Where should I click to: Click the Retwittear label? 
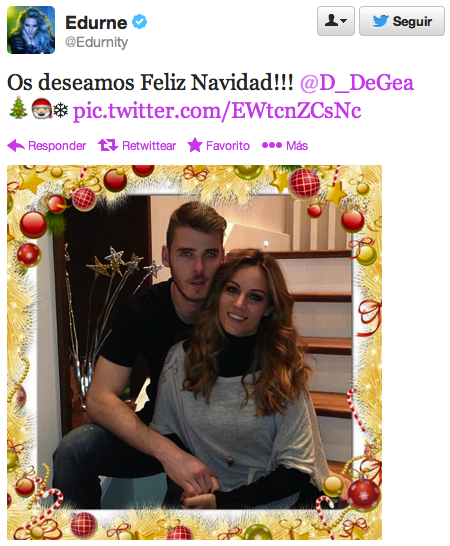tap(149, 146)
